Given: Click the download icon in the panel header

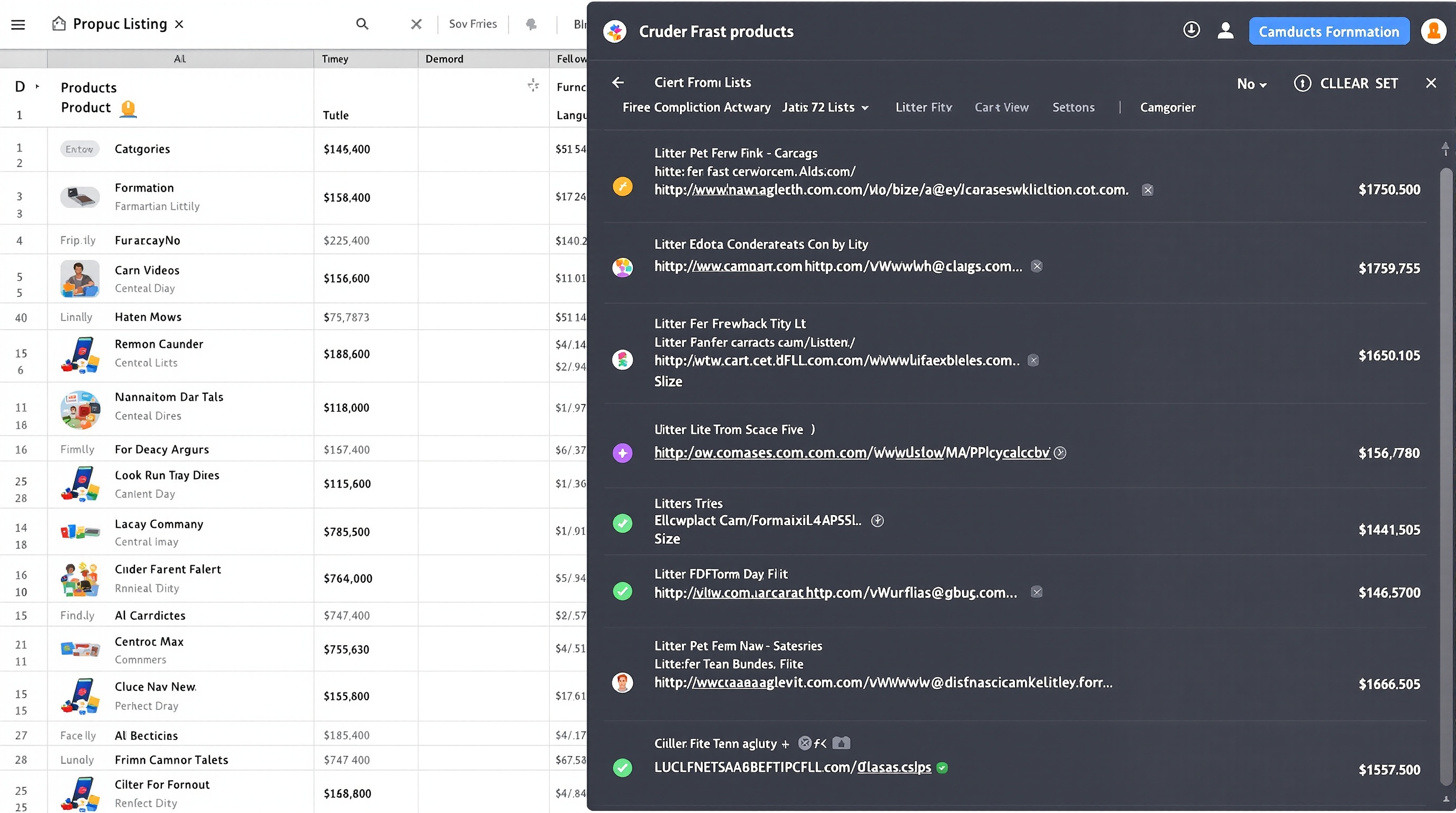Looking at the screenshot, I should click(1191, 30).
